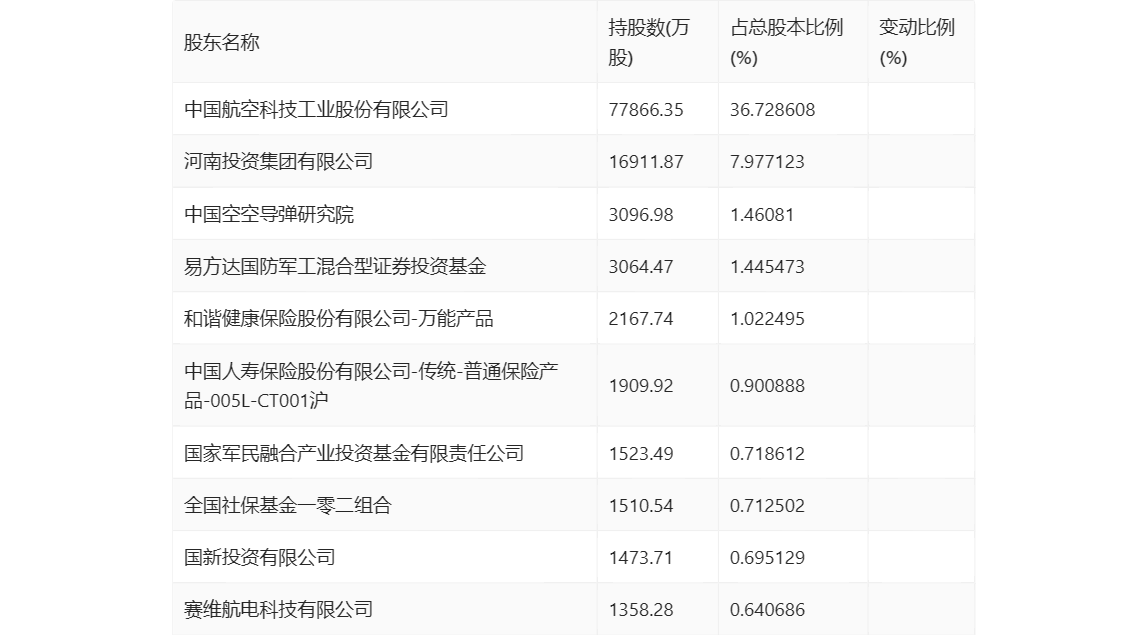Select 国新投资有限公司 shareholder name
Screen dimensions: 1148x635
click(259, 557)
